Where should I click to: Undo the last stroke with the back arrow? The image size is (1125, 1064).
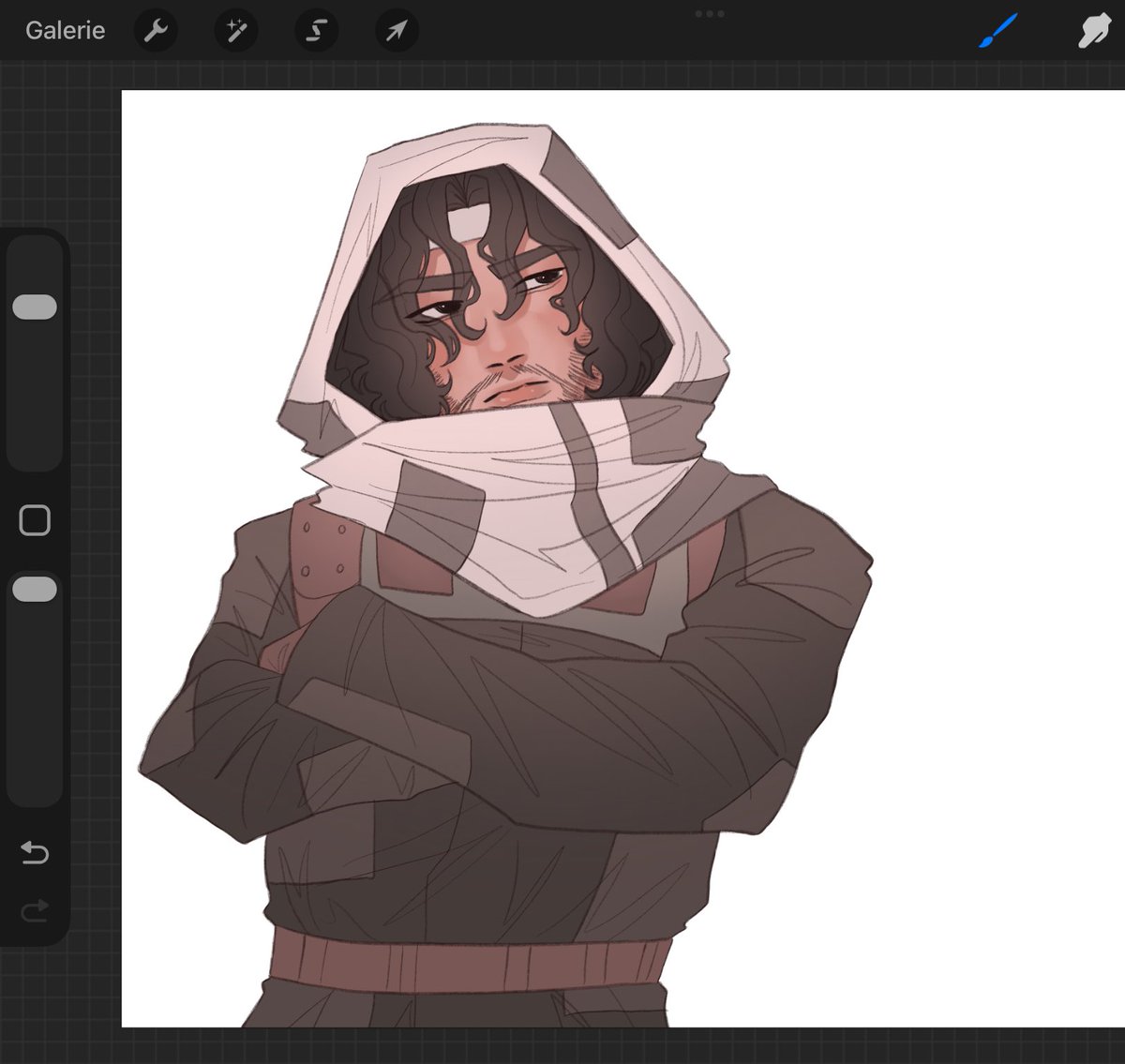coord(34,853)
